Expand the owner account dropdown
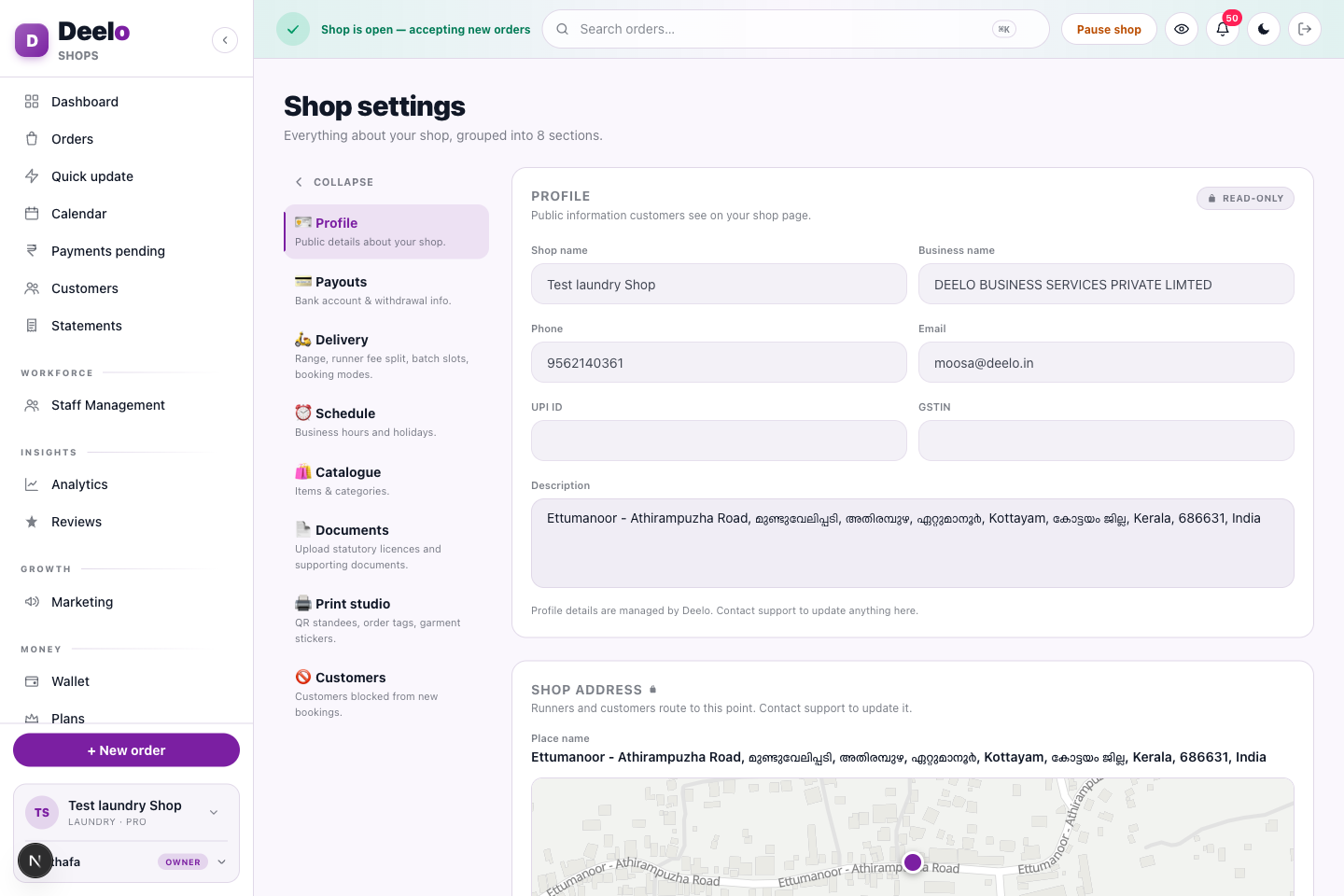The height and width of the screenshot is (896, 1344). click(x=222, y=861)
